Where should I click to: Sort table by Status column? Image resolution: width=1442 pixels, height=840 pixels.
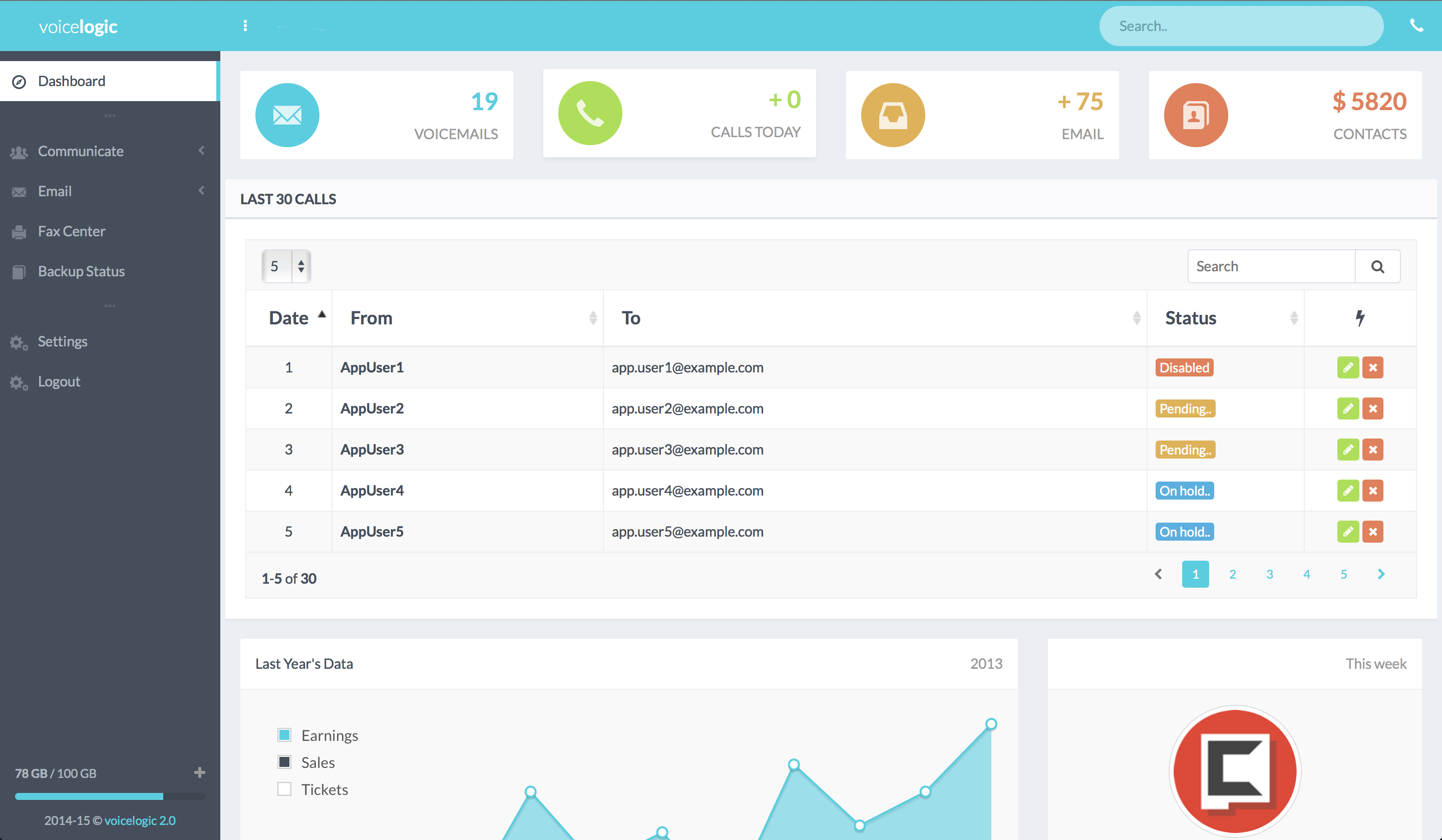pyautogui.click(x=1226, y=318)
